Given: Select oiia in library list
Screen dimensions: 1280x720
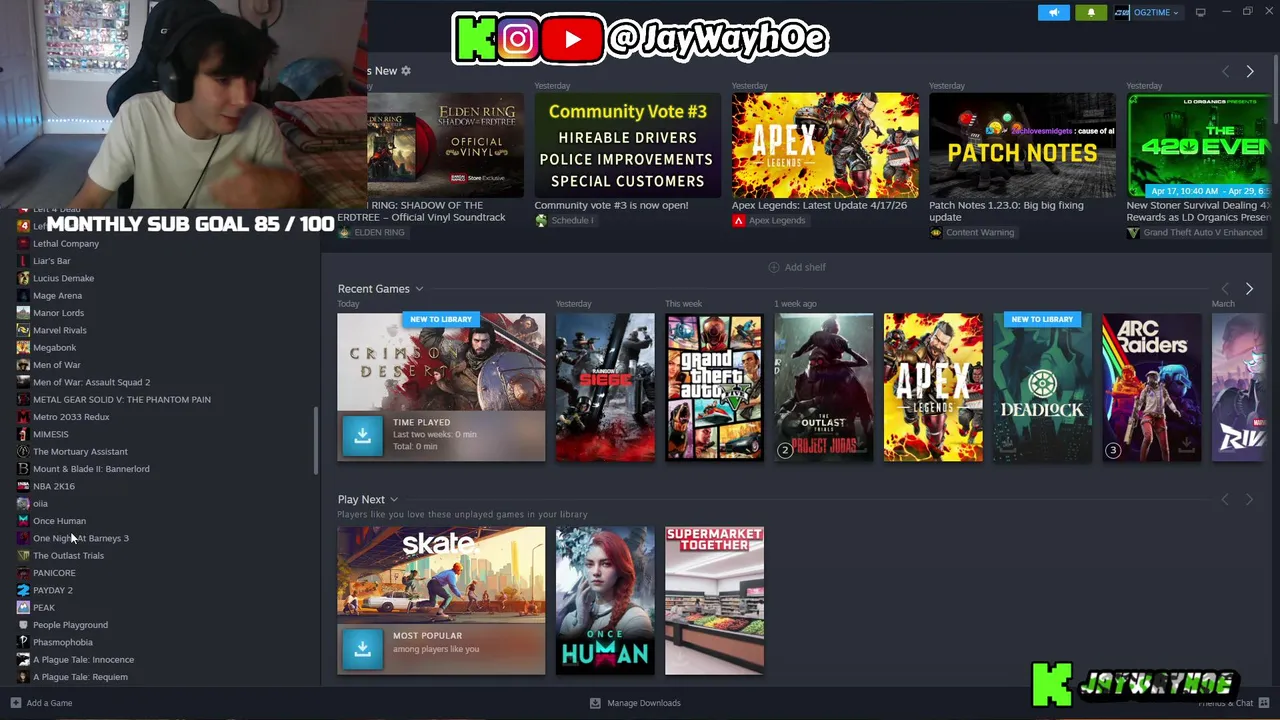Looking at the screenshot, I should click(40, 503).
